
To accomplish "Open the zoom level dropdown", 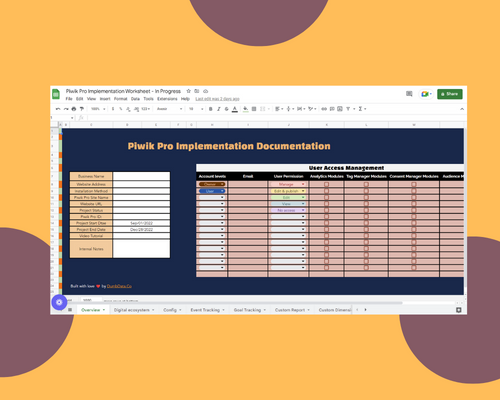I will (98, 109).
